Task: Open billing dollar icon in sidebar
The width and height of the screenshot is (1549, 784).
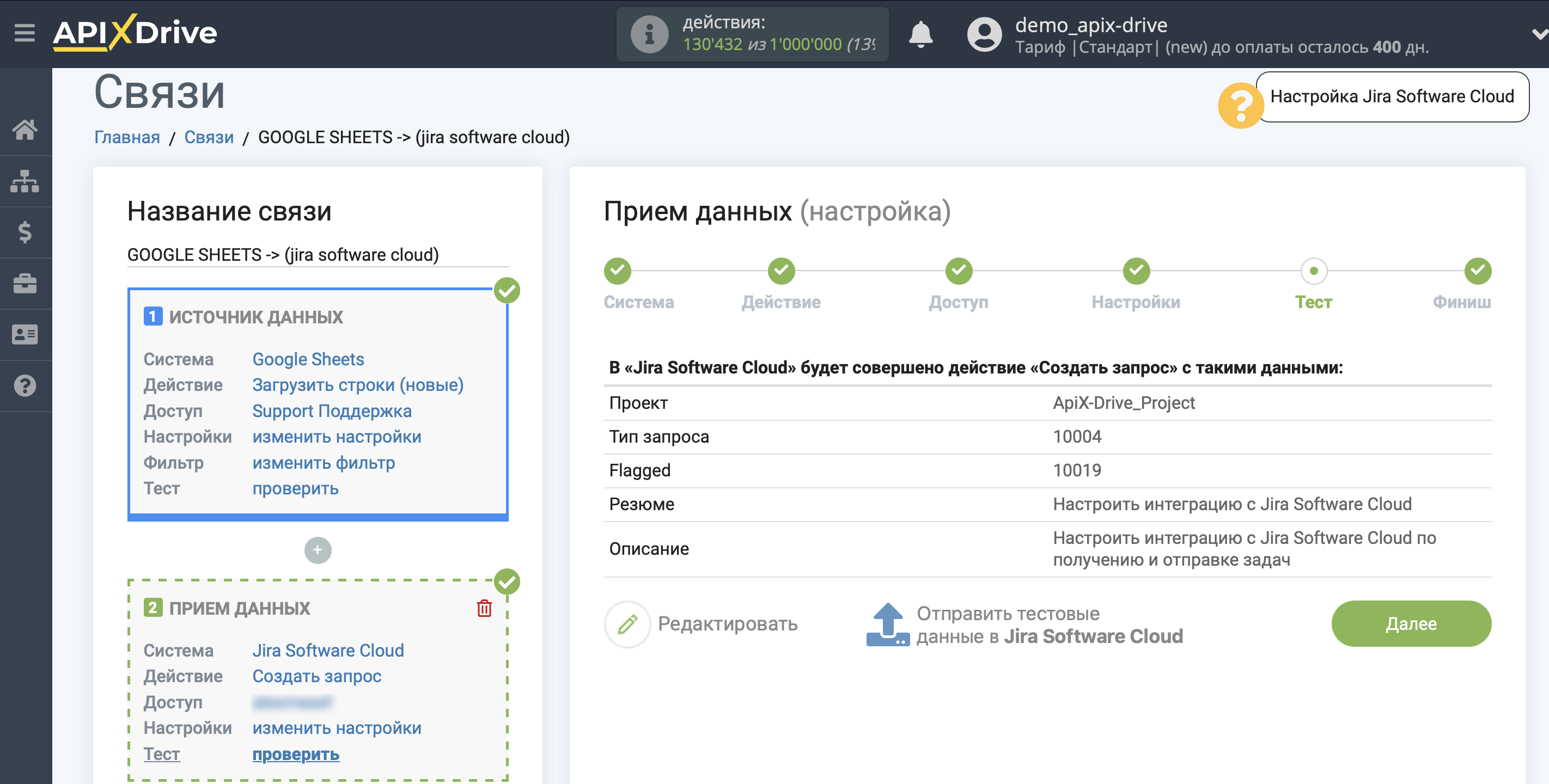Action: click(25, 232)
